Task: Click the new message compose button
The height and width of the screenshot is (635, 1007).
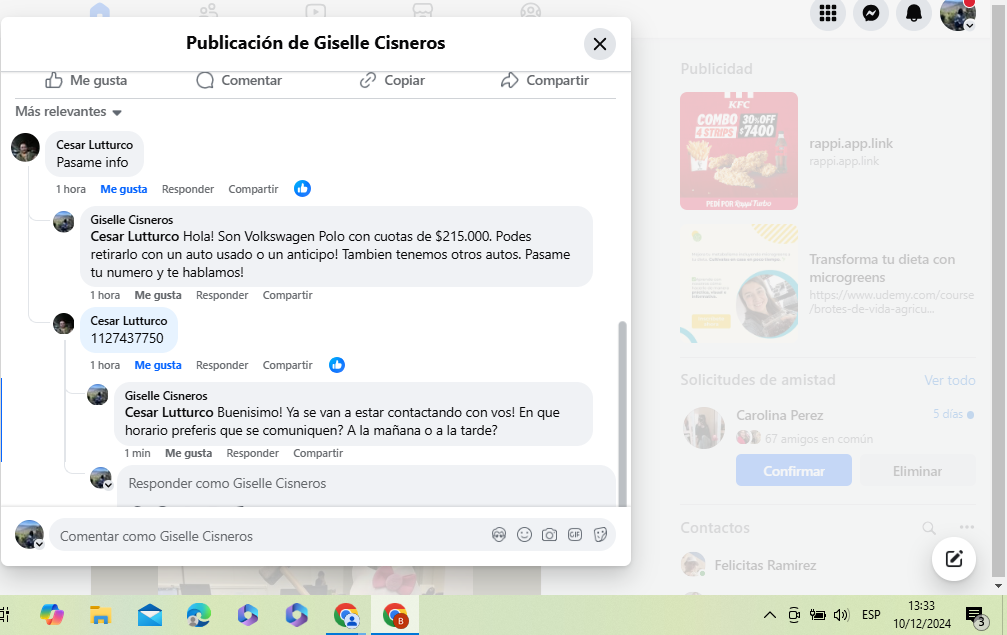Action: coord(953,559)
